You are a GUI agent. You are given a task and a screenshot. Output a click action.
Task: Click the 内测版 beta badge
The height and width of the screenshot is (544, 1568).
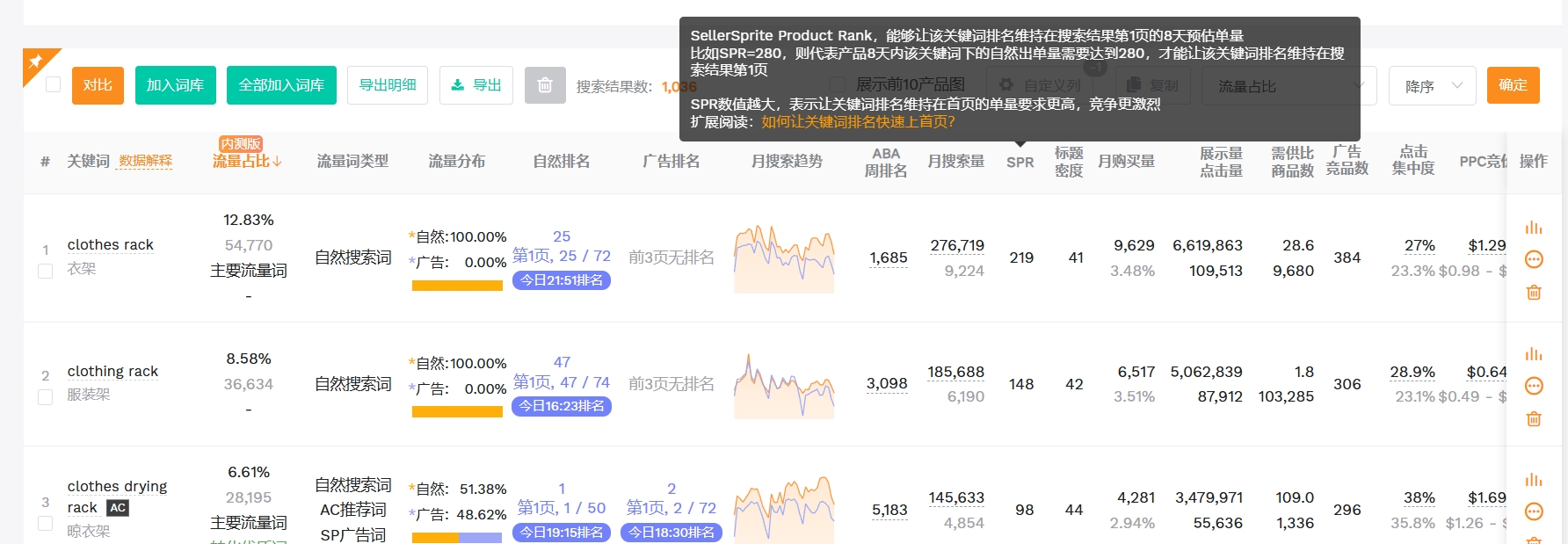click(241, 143)
